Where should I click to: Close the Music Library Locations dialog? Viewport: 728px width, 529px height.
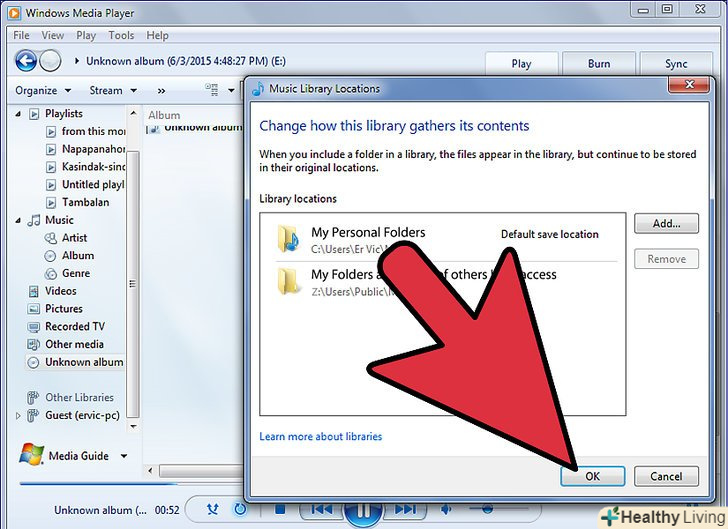pos(689,85)
